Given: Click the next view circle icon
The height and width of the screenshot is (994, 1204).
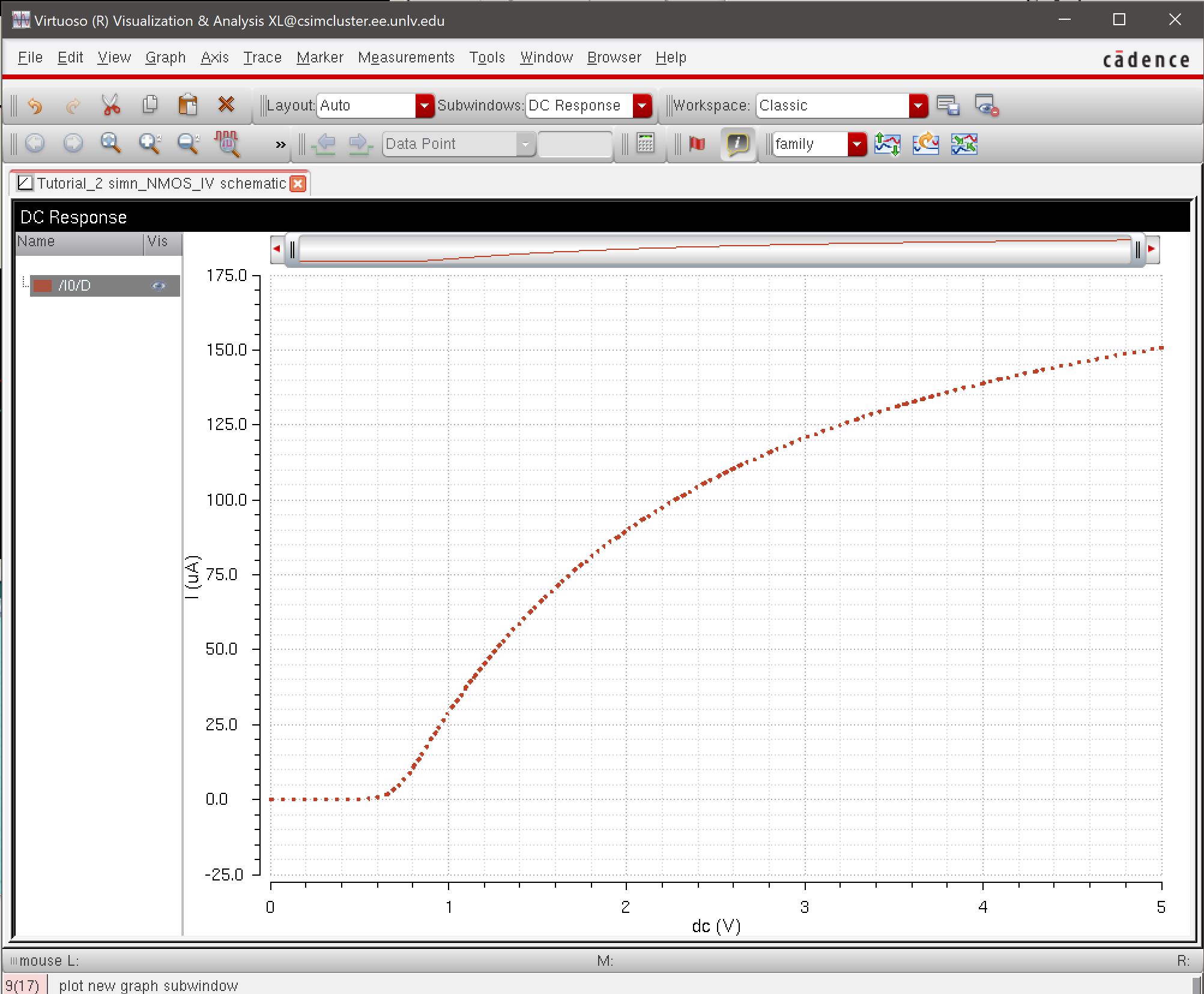Looking at the screenshot, I should coord(73,144).
